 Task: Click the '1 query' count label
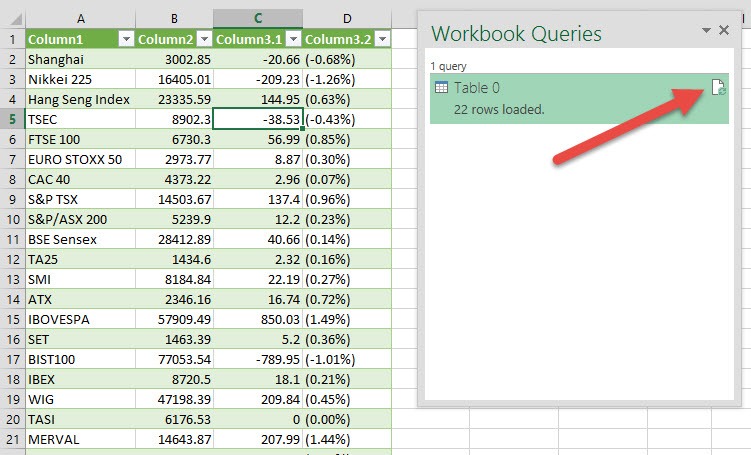448,66
